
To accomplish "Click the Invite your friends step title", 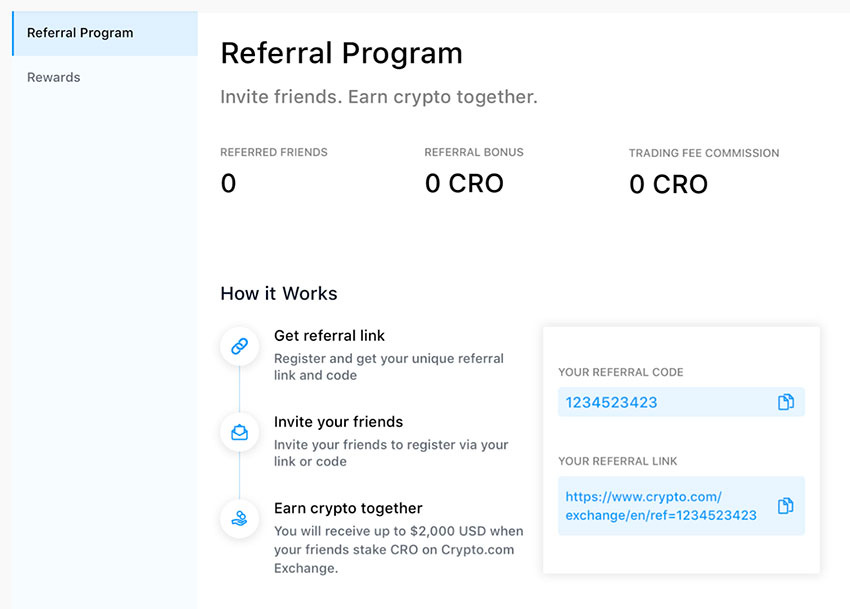I will point(338,421).
